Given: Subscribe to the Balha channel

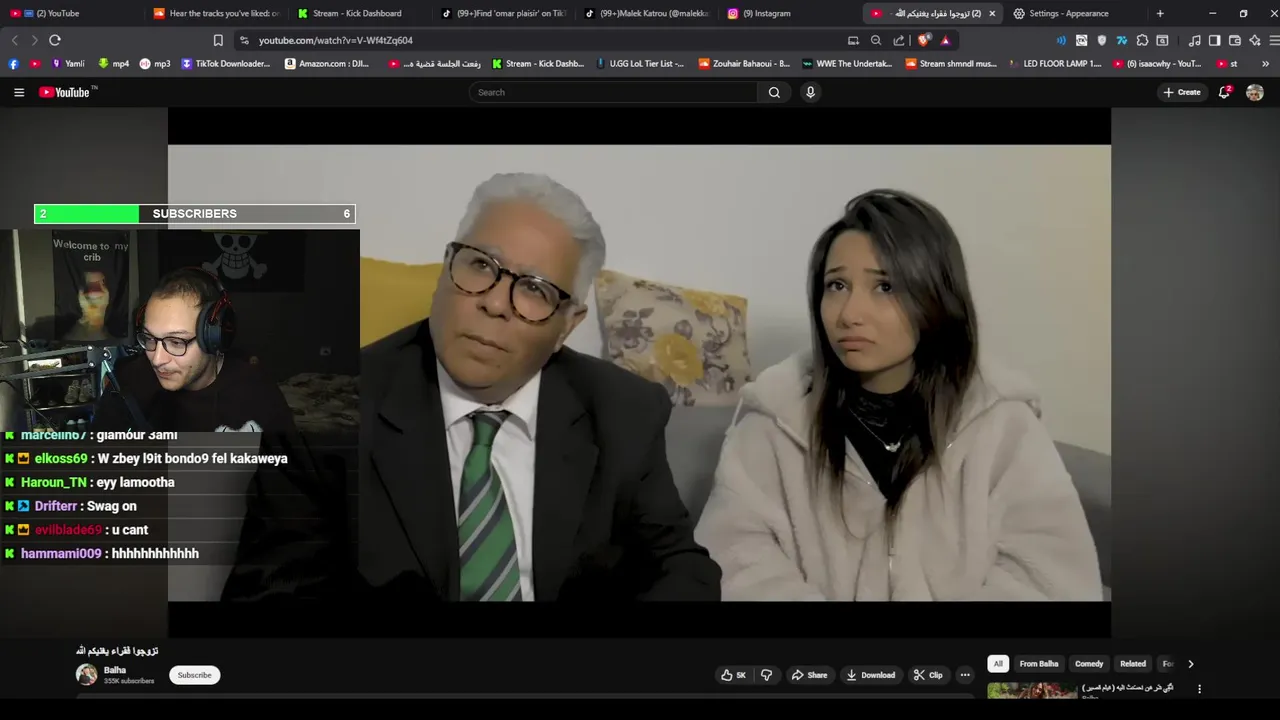Looking at the screenshot, I should click(194, 675).
